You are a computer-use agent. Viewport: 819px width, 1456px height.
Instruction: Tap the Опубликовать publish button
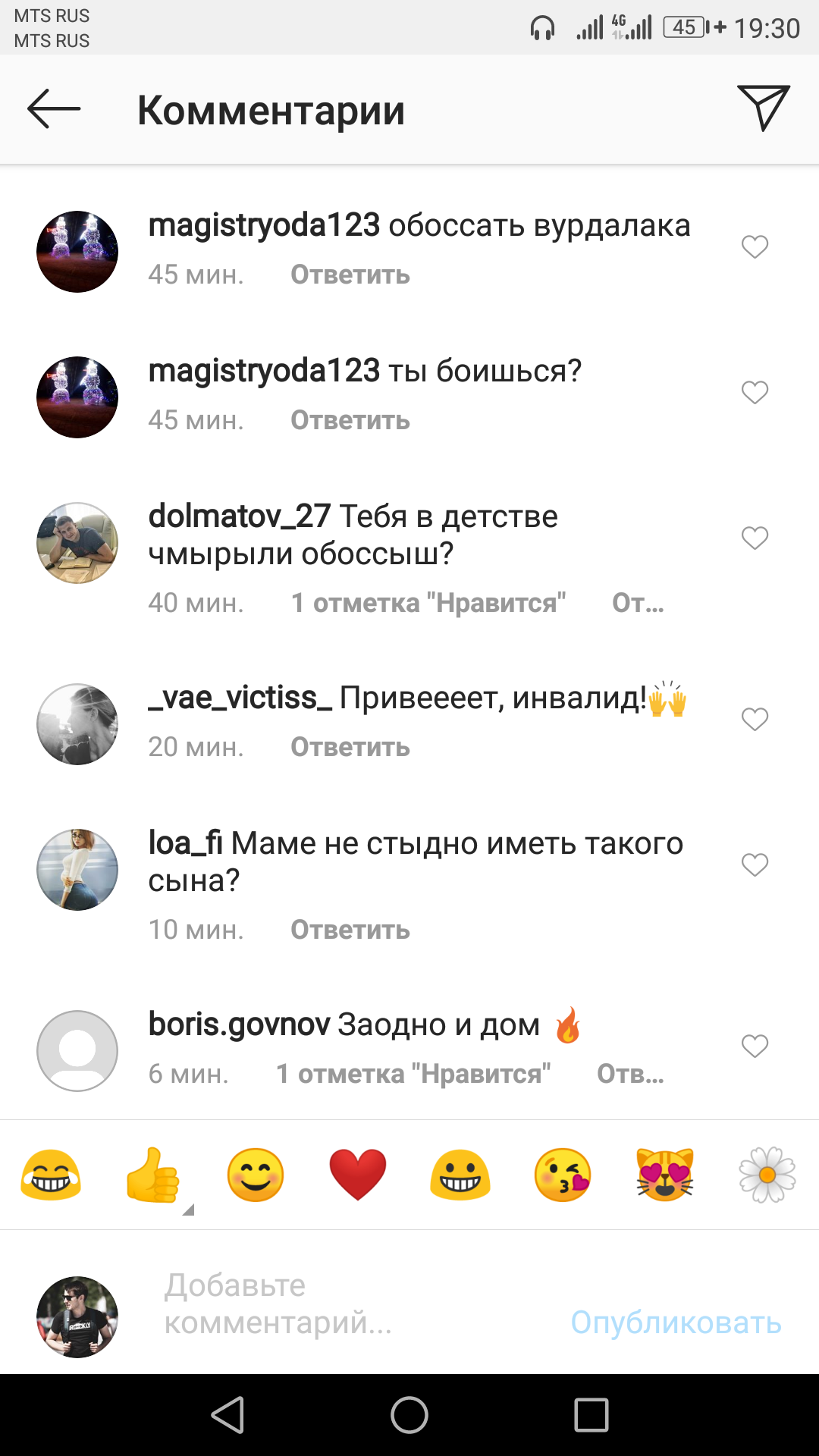coord(676,1322)
